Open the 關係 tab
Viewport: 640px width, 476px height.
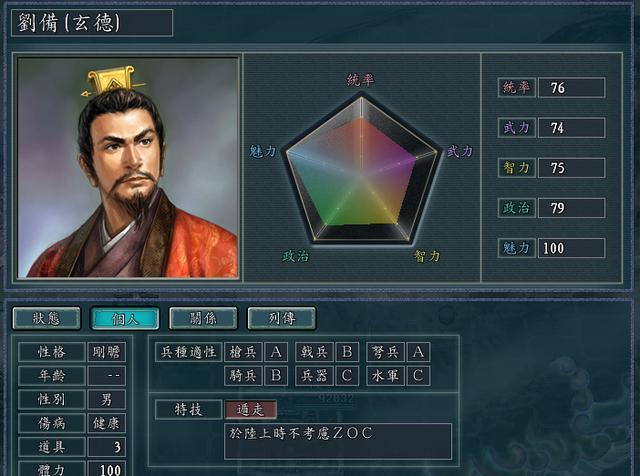pos(203,318)
